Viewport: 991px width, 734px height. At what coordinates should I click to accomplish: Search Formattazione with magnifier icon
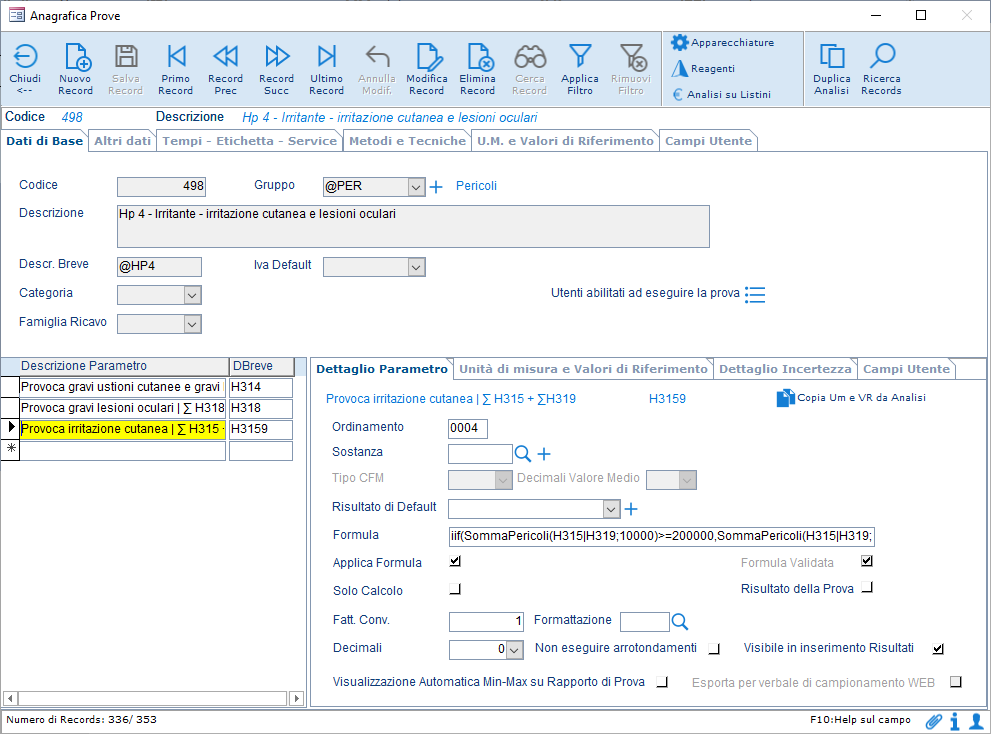click(x=679, y=621)
